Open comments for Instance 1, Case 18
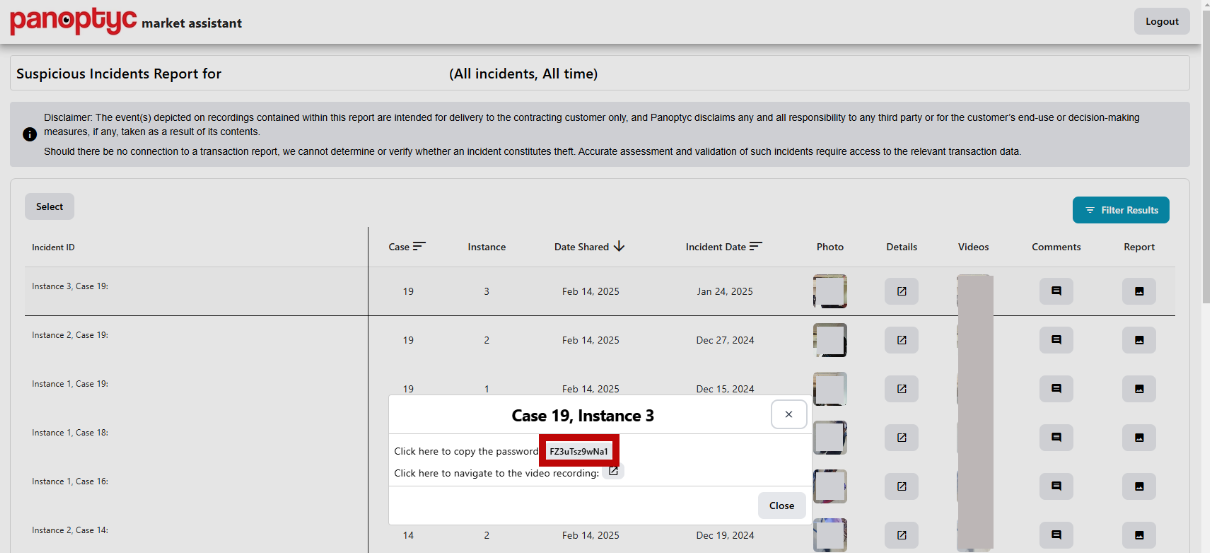The image size is (1210, 553). (1056, 437)
